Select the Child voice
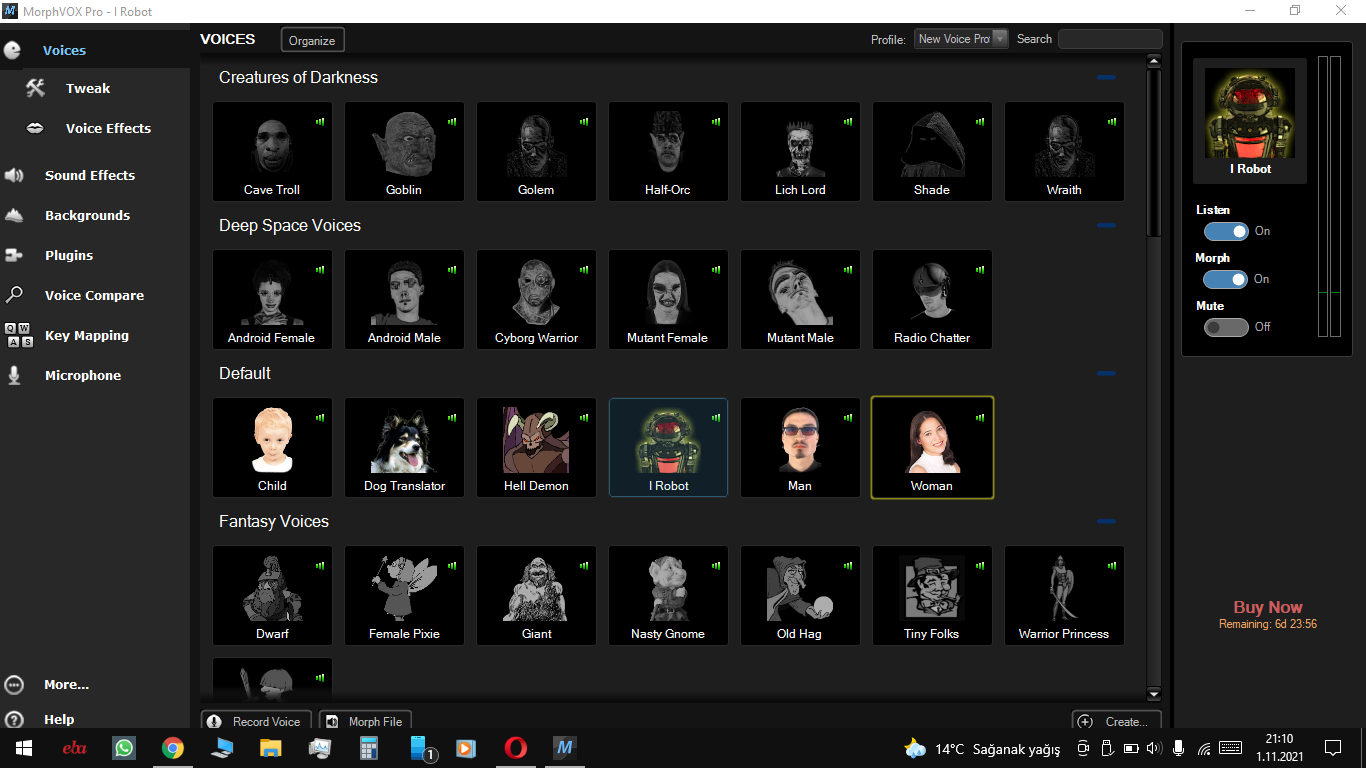 [272, 447]
